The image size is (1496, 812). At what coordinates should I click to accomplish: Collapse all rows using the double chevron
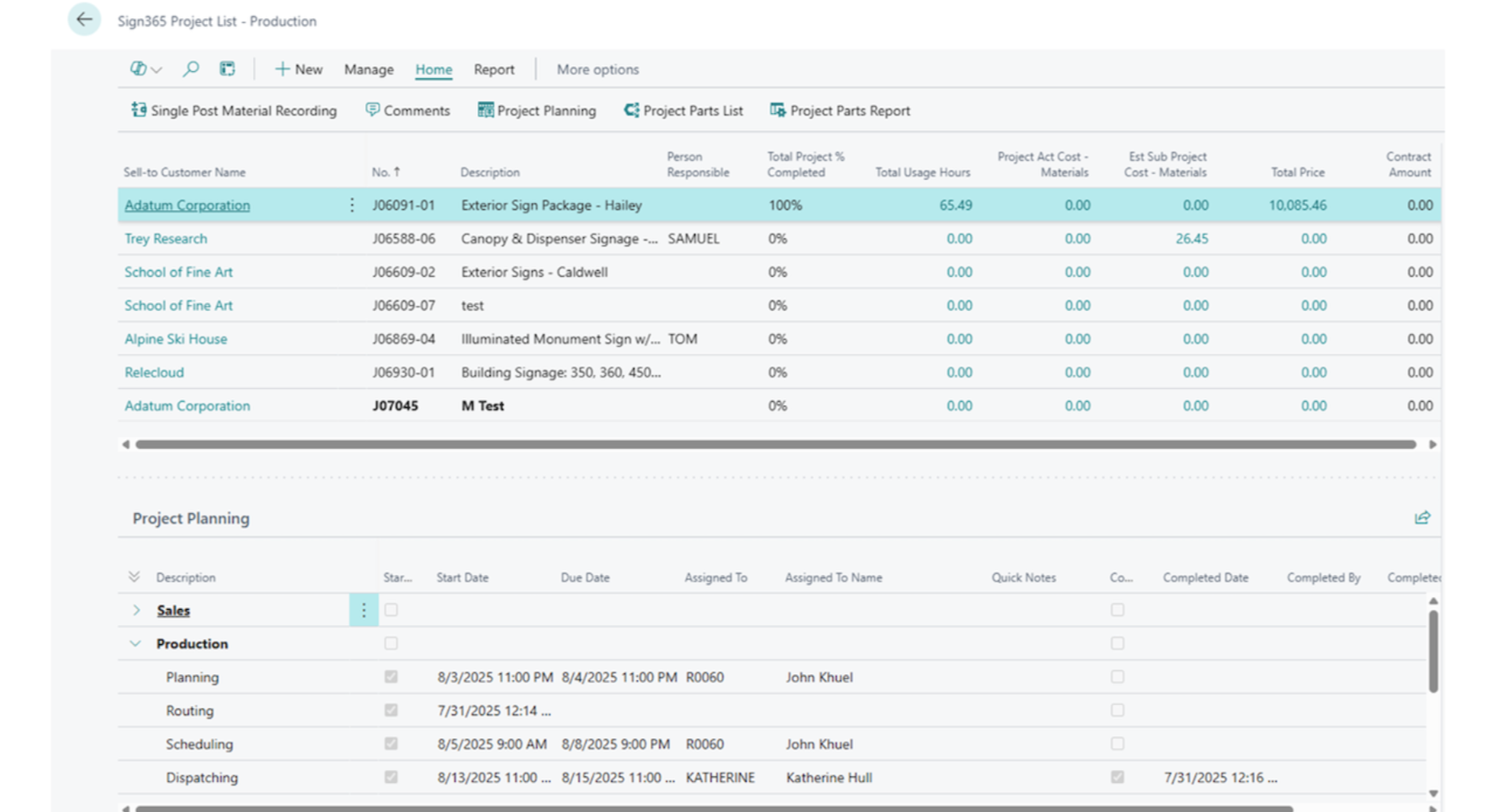click(x=134, y=576)
